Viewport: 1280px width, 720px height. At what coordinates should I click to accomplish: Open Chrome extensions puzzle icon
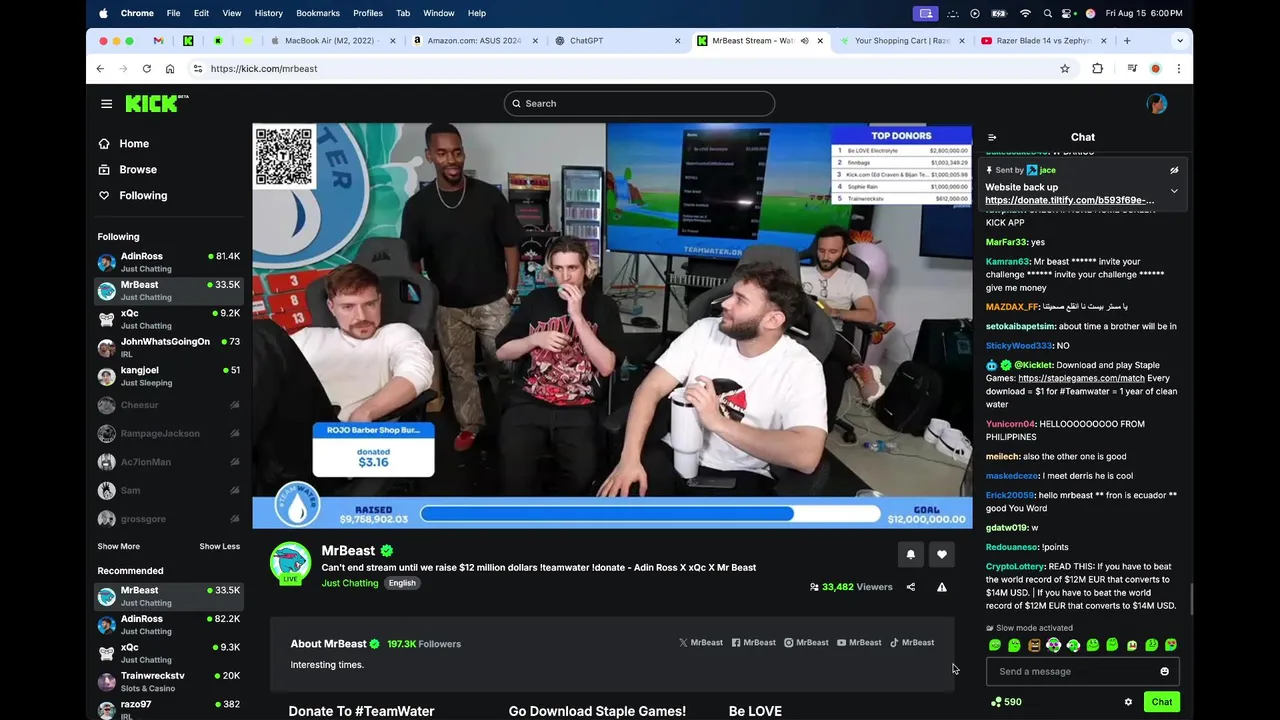1097,69
